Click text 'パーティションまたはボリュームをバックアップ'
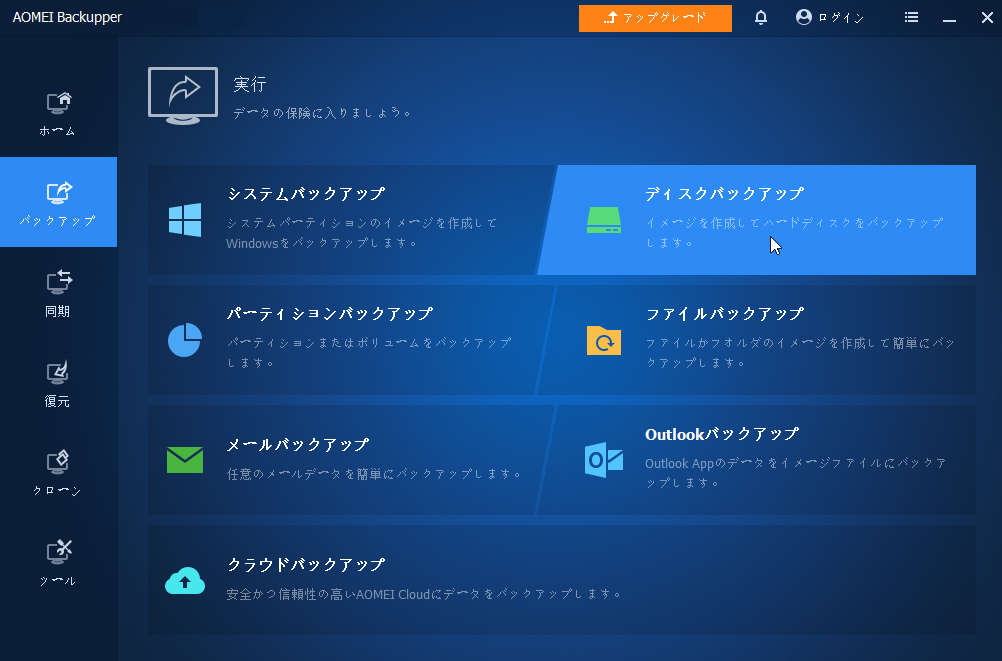Image resolution: width=1002 pixels, height=661 pixels. point(369,343)
